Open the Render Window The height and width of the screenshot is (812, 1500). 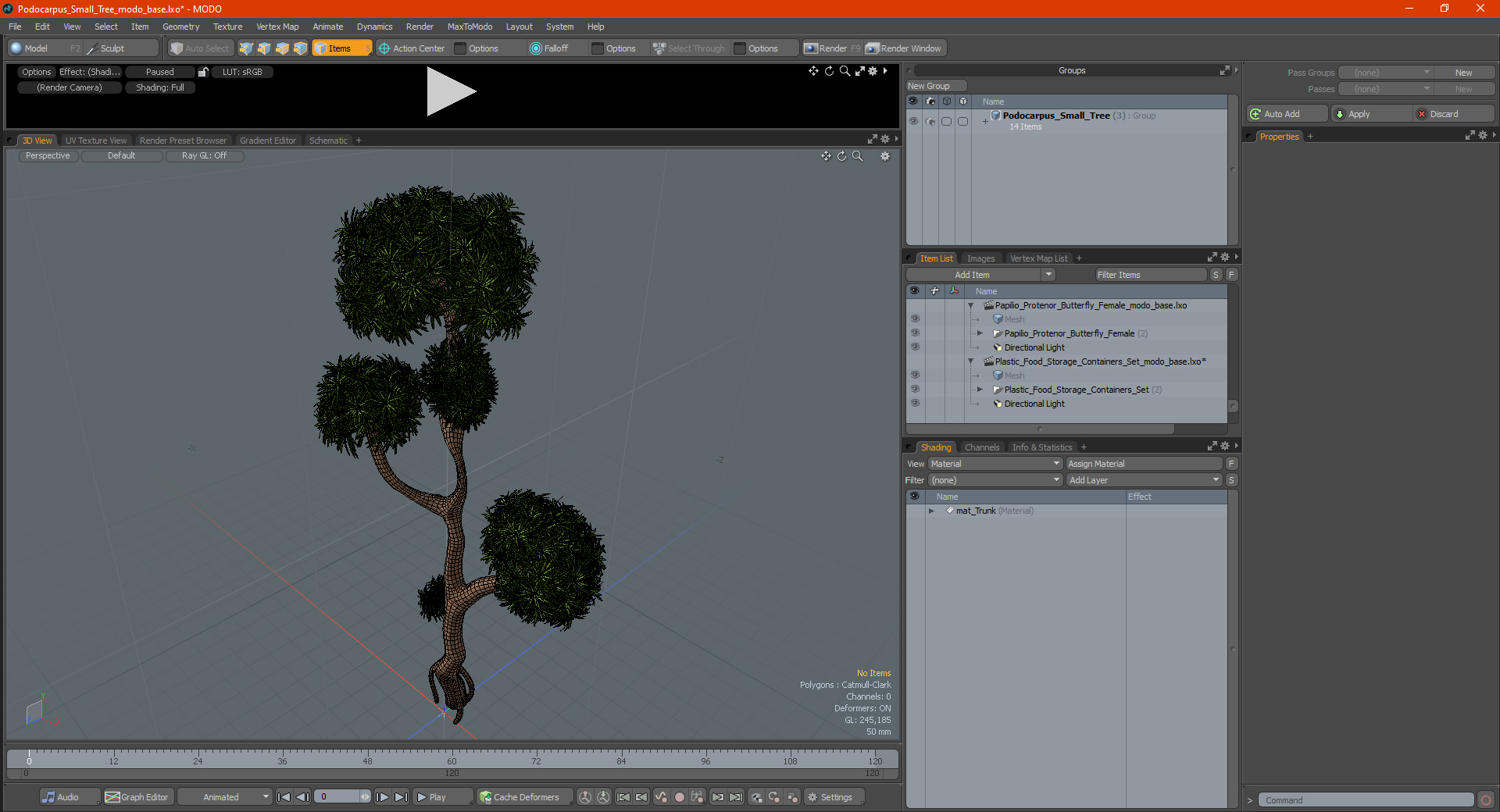tap(905, 48)
